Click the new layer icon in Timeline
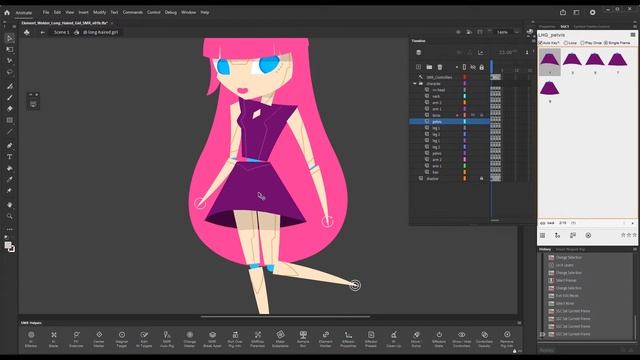This screenshot has height=360, width=640. (418, 67)
